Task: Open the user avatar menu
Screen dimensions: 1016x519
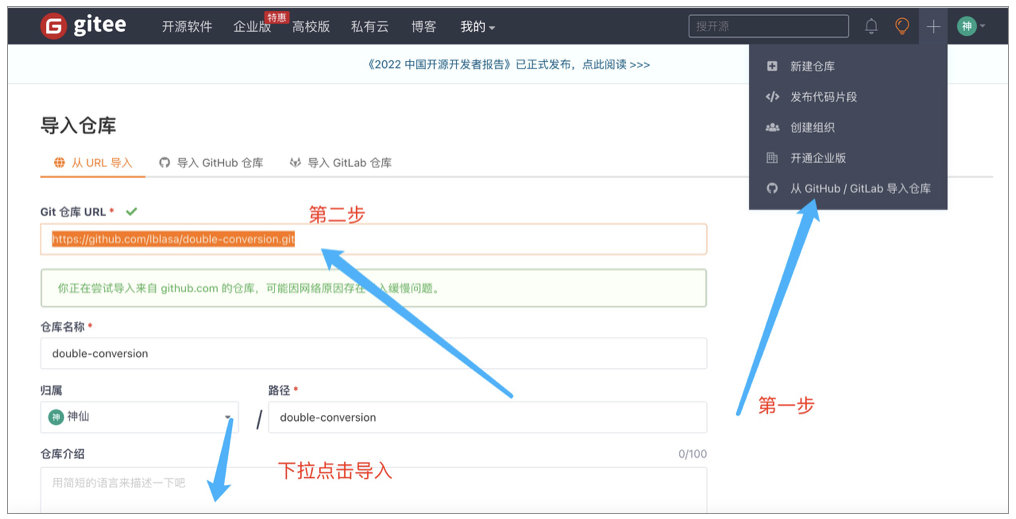Action: [971, 26]
